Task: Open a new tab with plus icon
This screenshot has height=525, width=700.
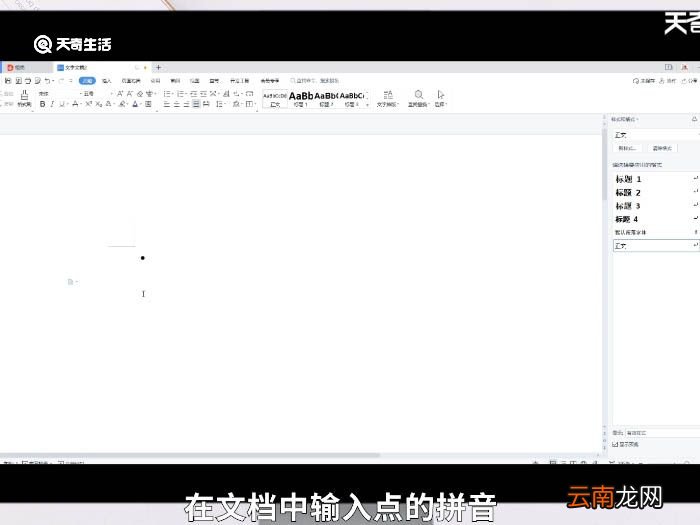Action: coord(158,67)
